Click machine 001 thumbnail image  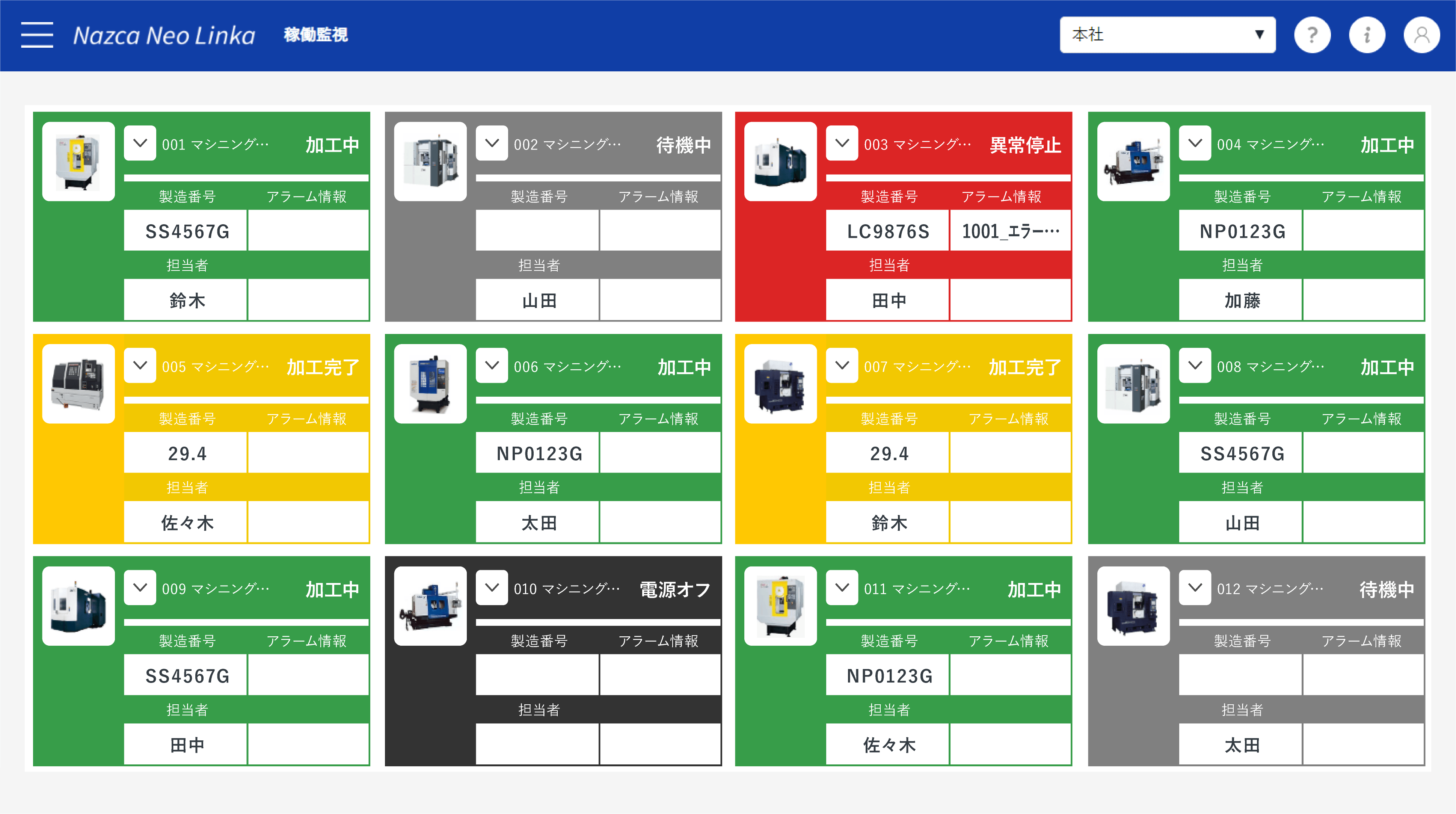(x=78, y=162)
